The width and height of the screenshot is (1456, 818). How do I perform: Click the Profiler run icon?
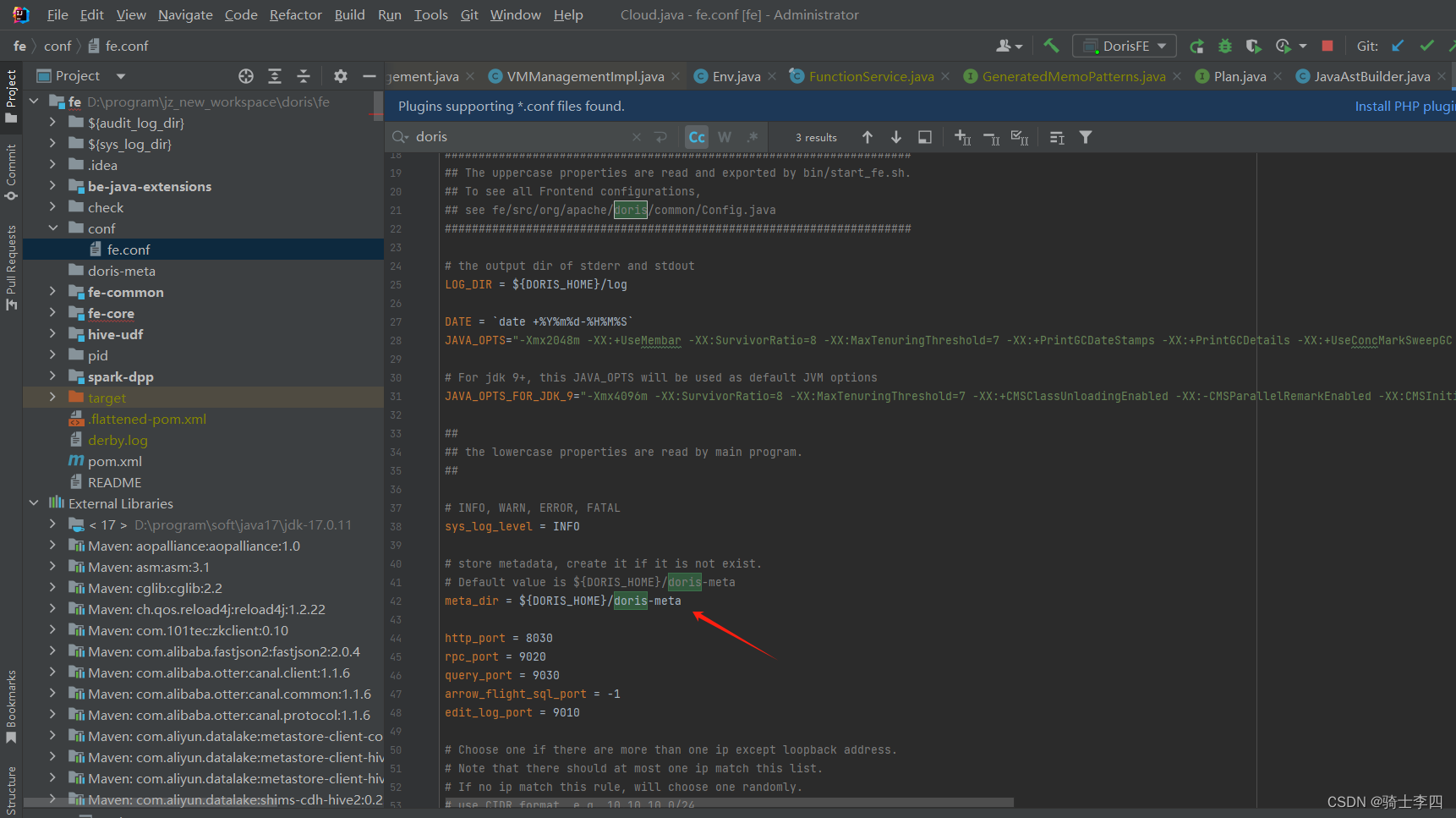[1284, 46]
